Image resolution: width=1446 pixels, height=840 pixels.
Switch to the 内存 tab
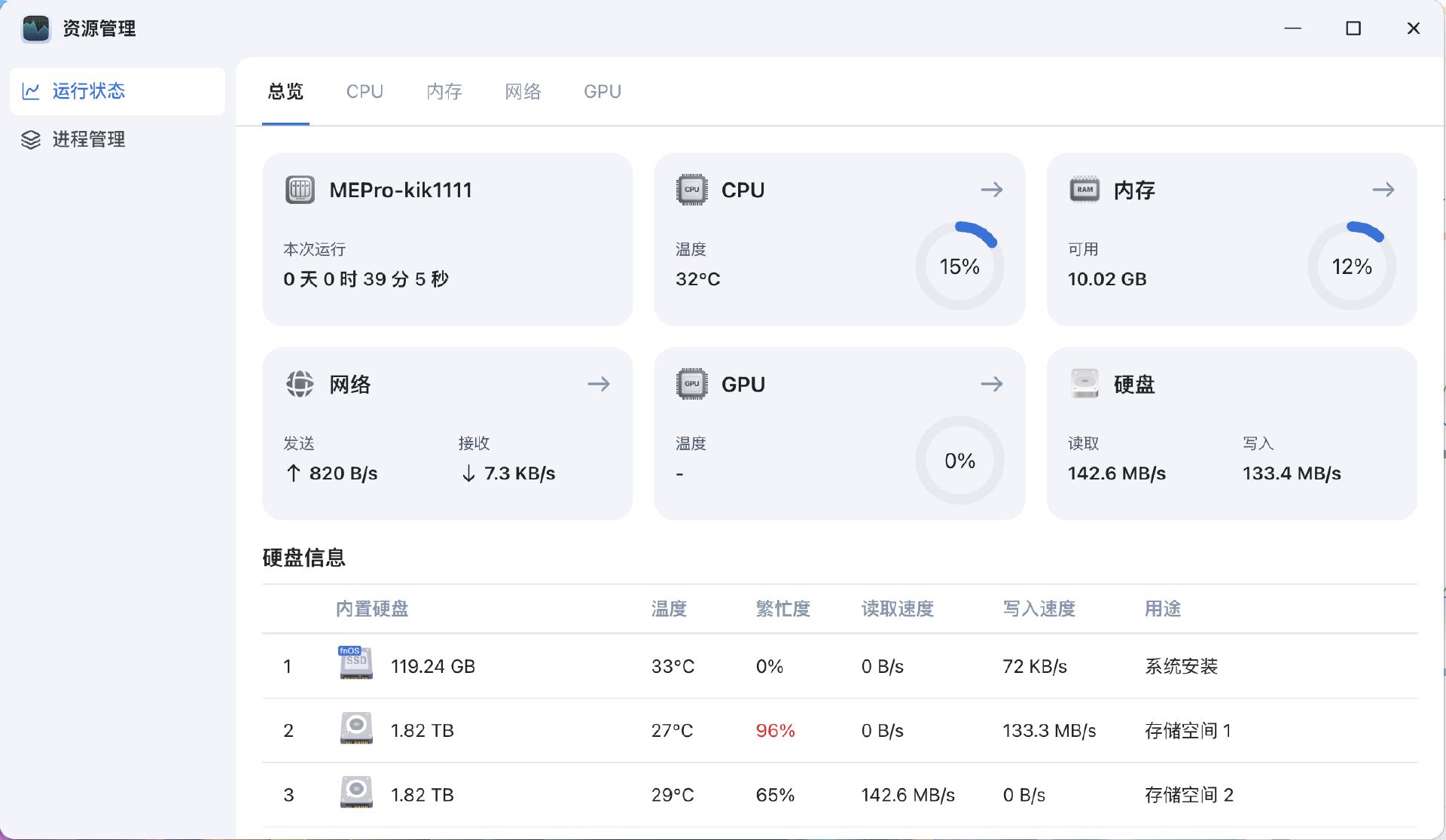(x=444, y=92)
